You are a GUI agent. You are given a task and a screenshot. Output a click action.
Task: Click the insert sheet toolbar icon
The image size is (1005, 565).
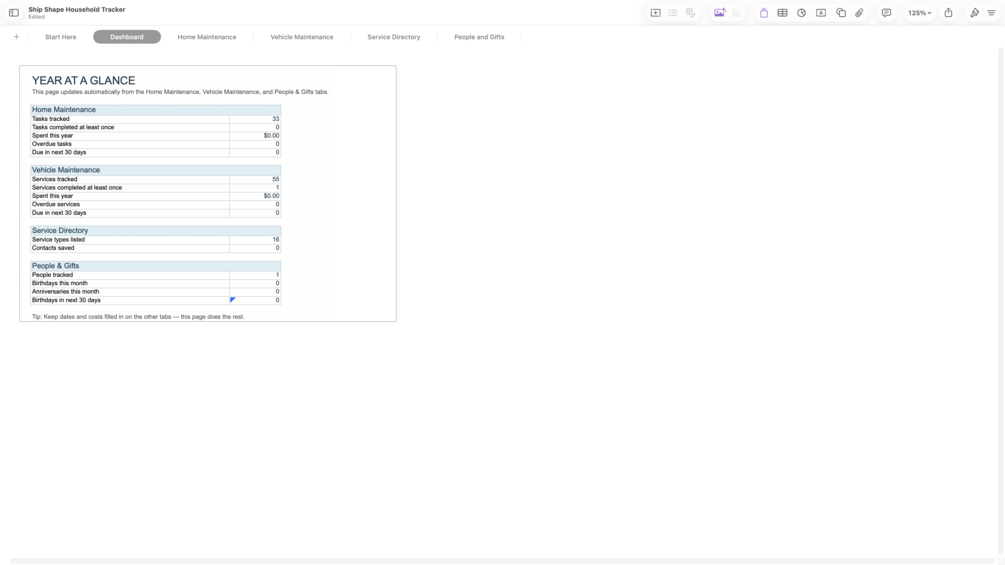click(655, 13)
